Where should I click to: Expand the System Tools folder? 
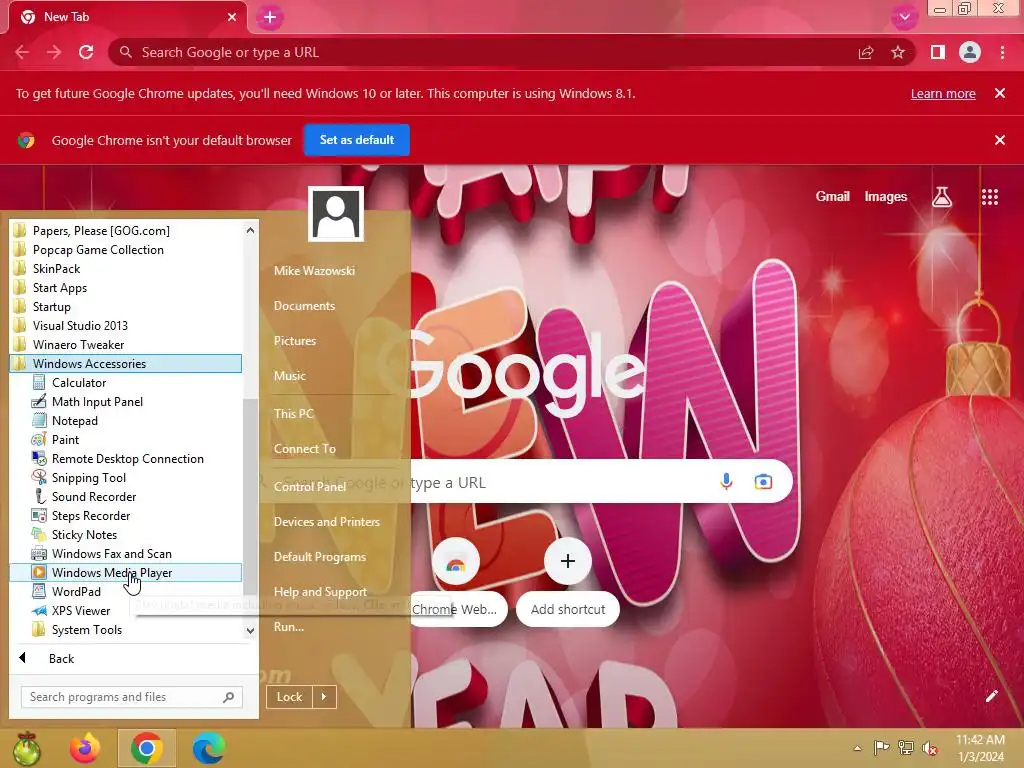click(x=87, y=630)
